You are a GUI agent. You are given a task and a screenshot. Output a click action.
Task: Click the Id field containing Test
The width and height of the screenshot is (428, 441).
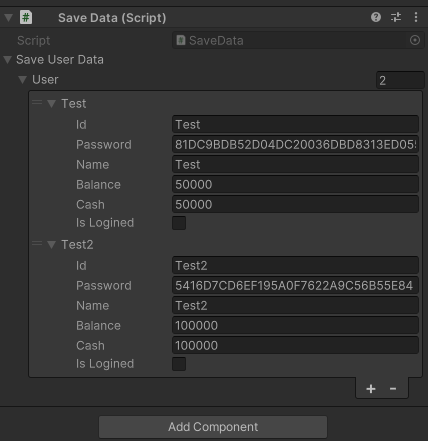[x=295, y=124]
